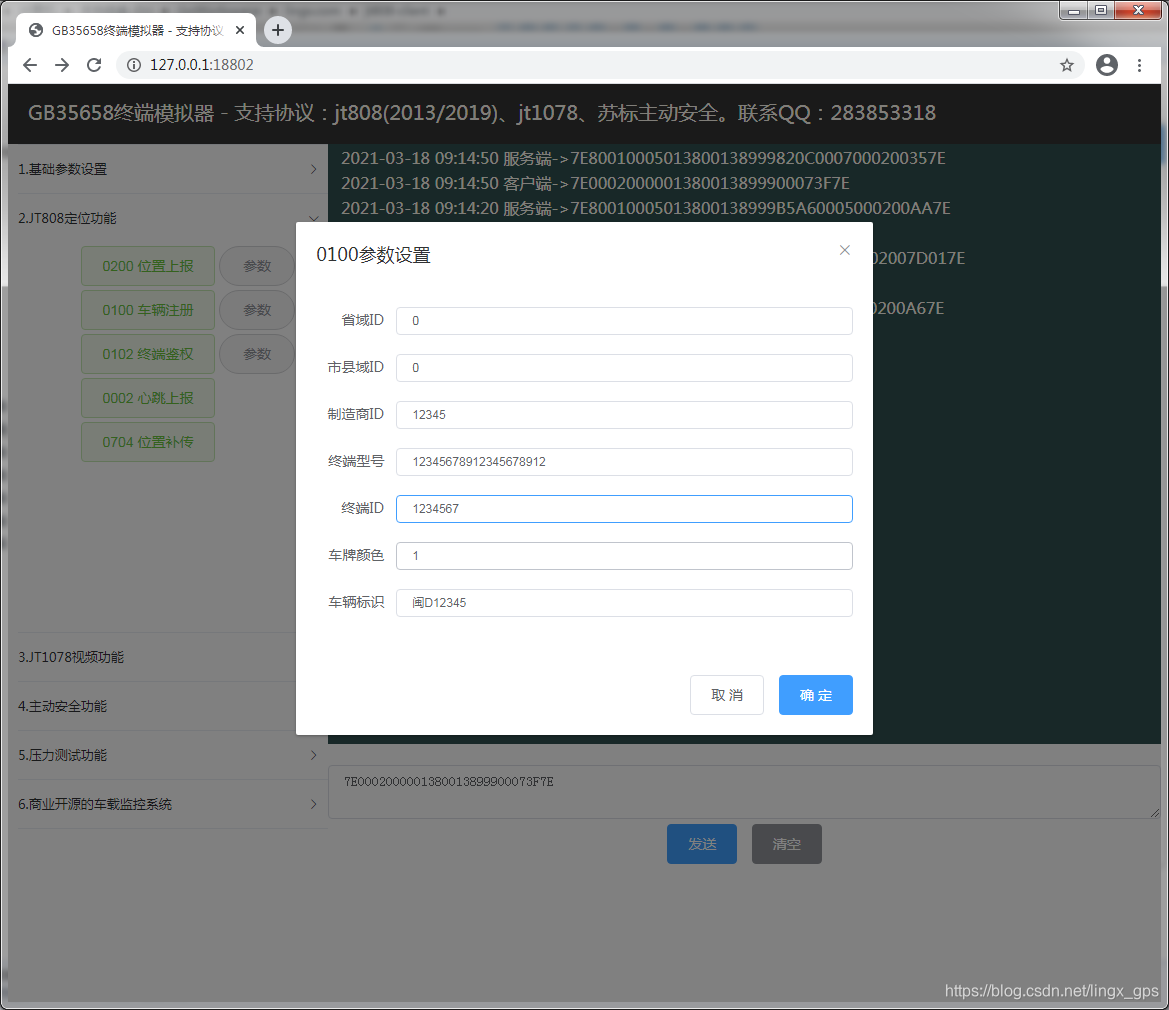Open 参数 beside 0102 终端鉴权
Screen dimensions: 1169x1010
pos(257,354)
